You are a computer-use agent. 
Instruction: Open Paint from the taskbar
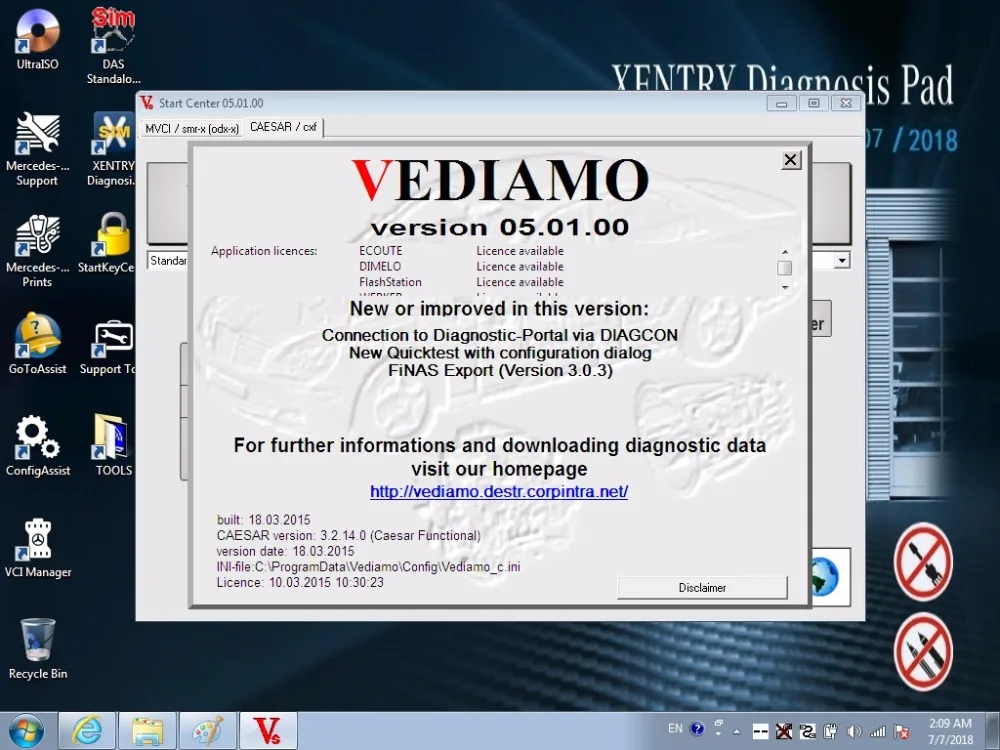pyautogui.click(x=208, y=731)
